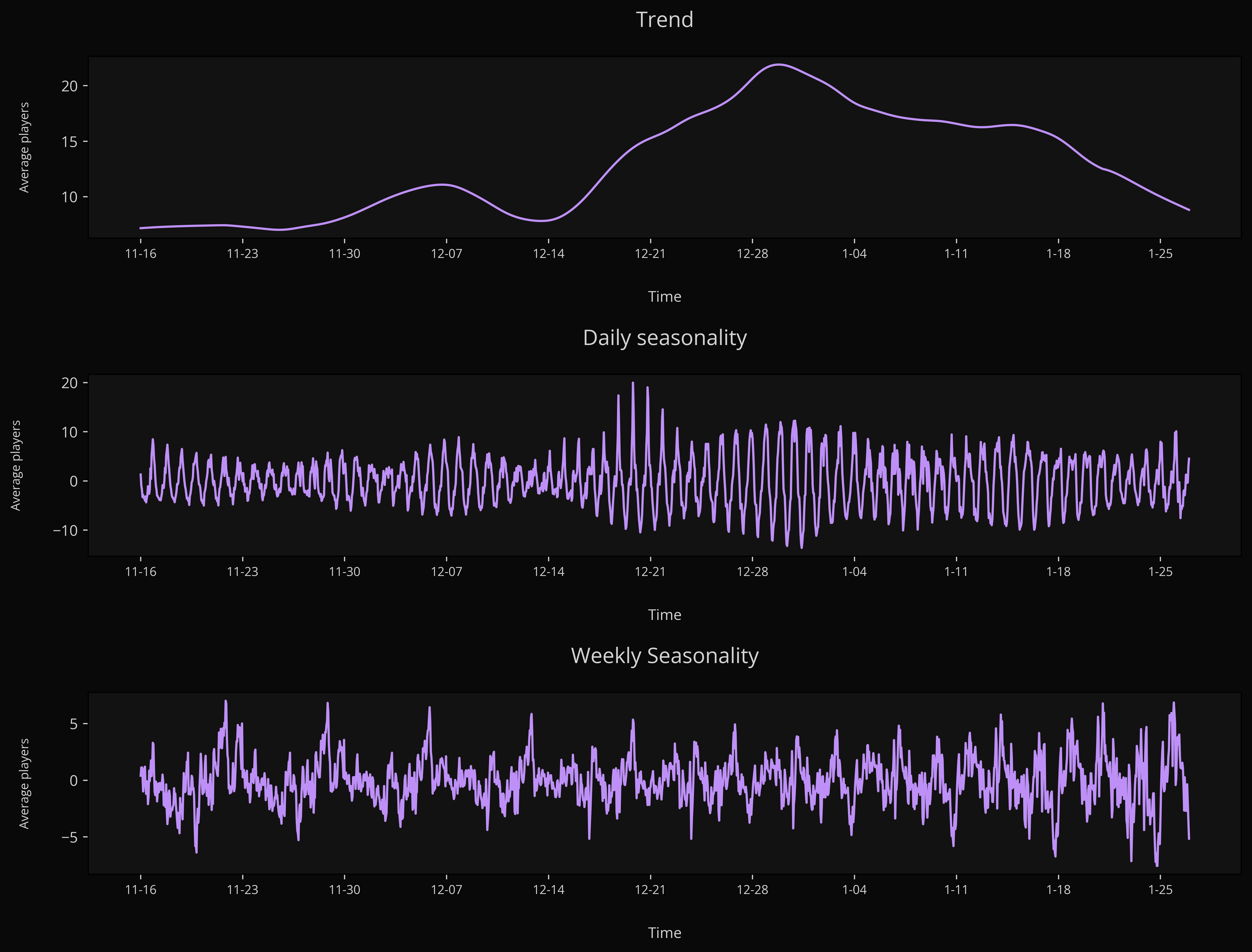Select the "Time" label below Daily seasonality chart

point(664,615)
